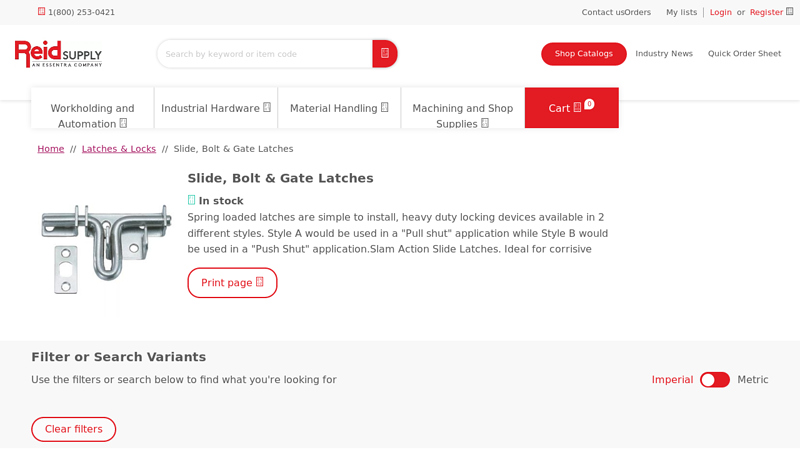Click the phone icon beside 1(800) 253-0421
This screenshot has height=450, width=800.
point(42,12)
